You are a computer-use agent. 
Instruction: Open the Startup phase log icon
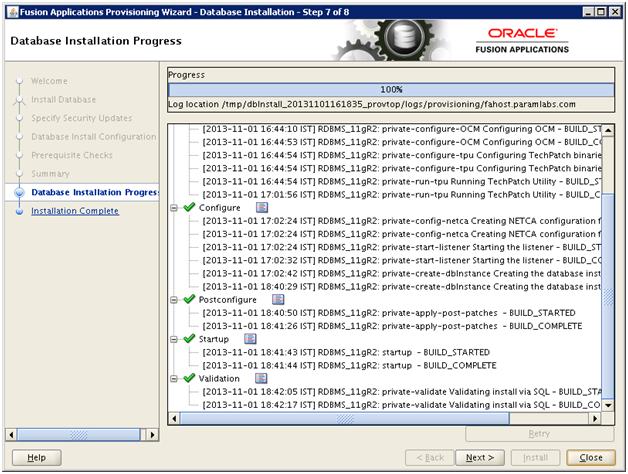coord(250,339)
